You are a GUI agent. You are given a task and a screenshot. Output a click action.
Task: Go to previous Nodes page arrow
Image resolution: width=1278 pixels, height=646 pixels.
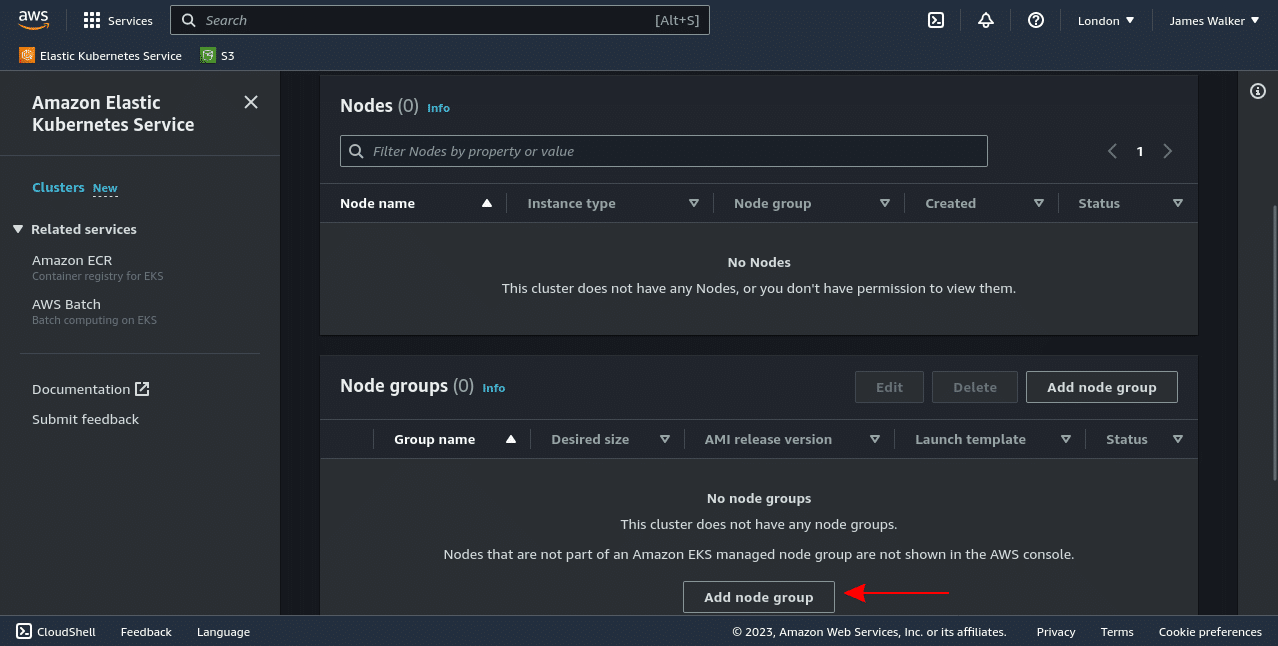point(1112,151)
